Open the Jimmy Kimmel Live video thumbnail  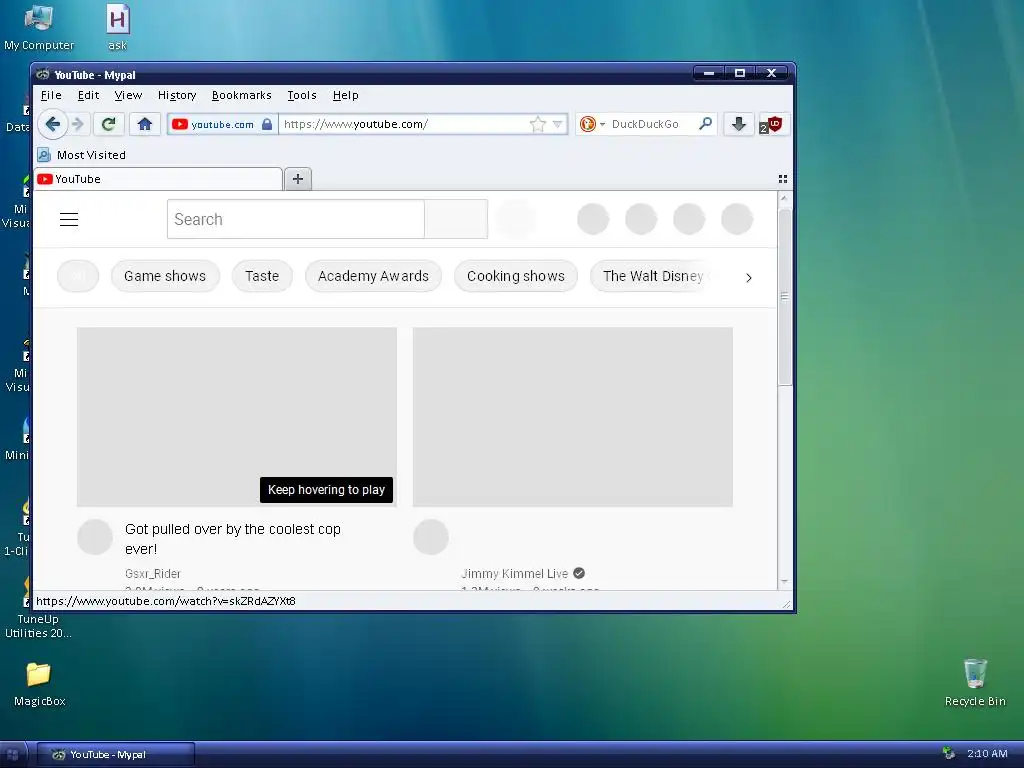tap(573, 417)
